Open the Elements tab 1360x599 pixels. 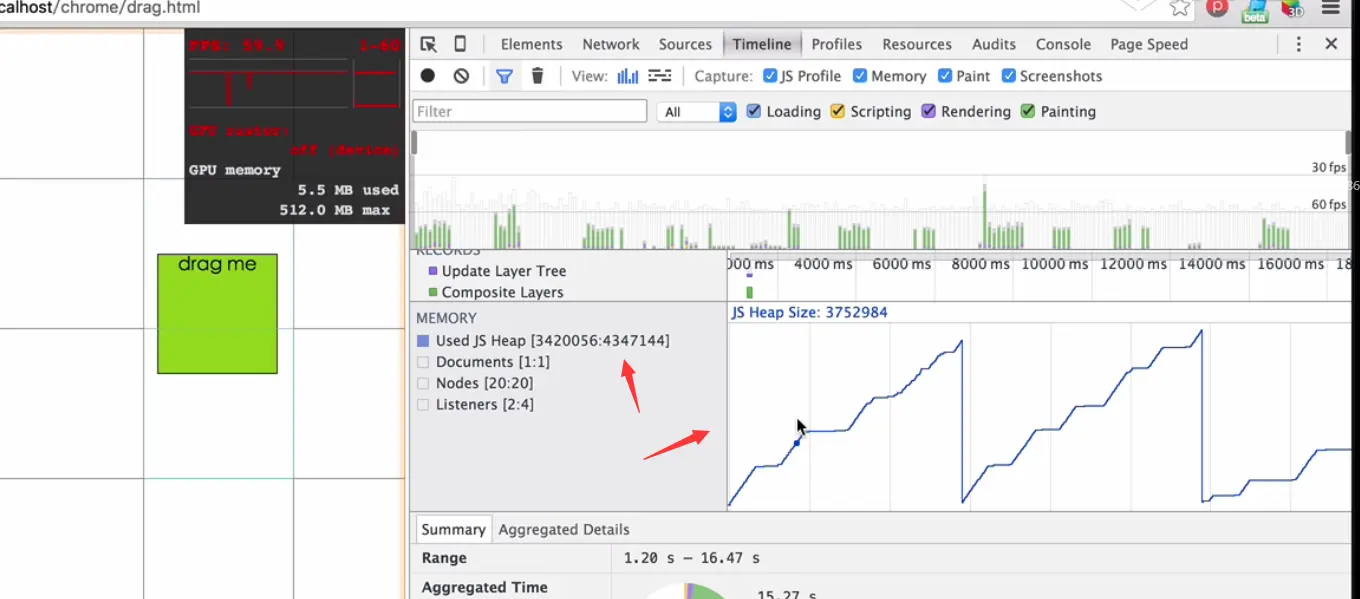coord(531,44)
